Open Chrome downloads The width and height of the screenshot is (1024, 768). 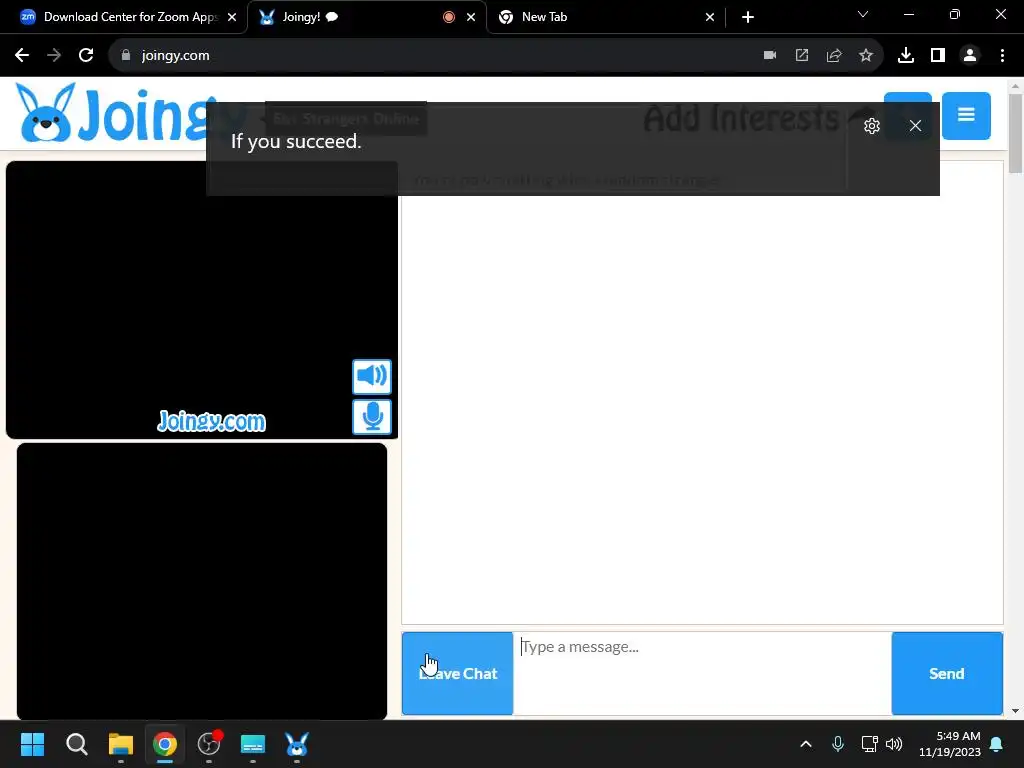tap(906, 56)
